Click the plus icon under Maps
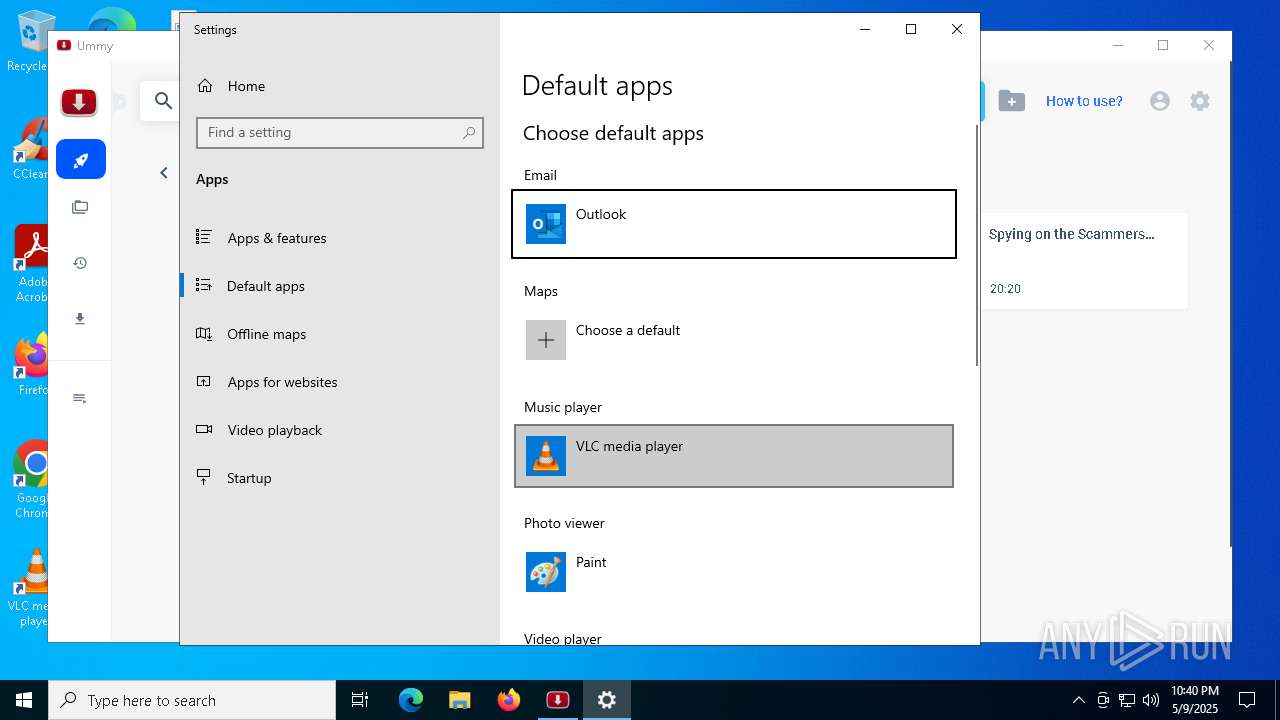The height and width of the screenshot is (720, 1280). click(x=546, y=340)
